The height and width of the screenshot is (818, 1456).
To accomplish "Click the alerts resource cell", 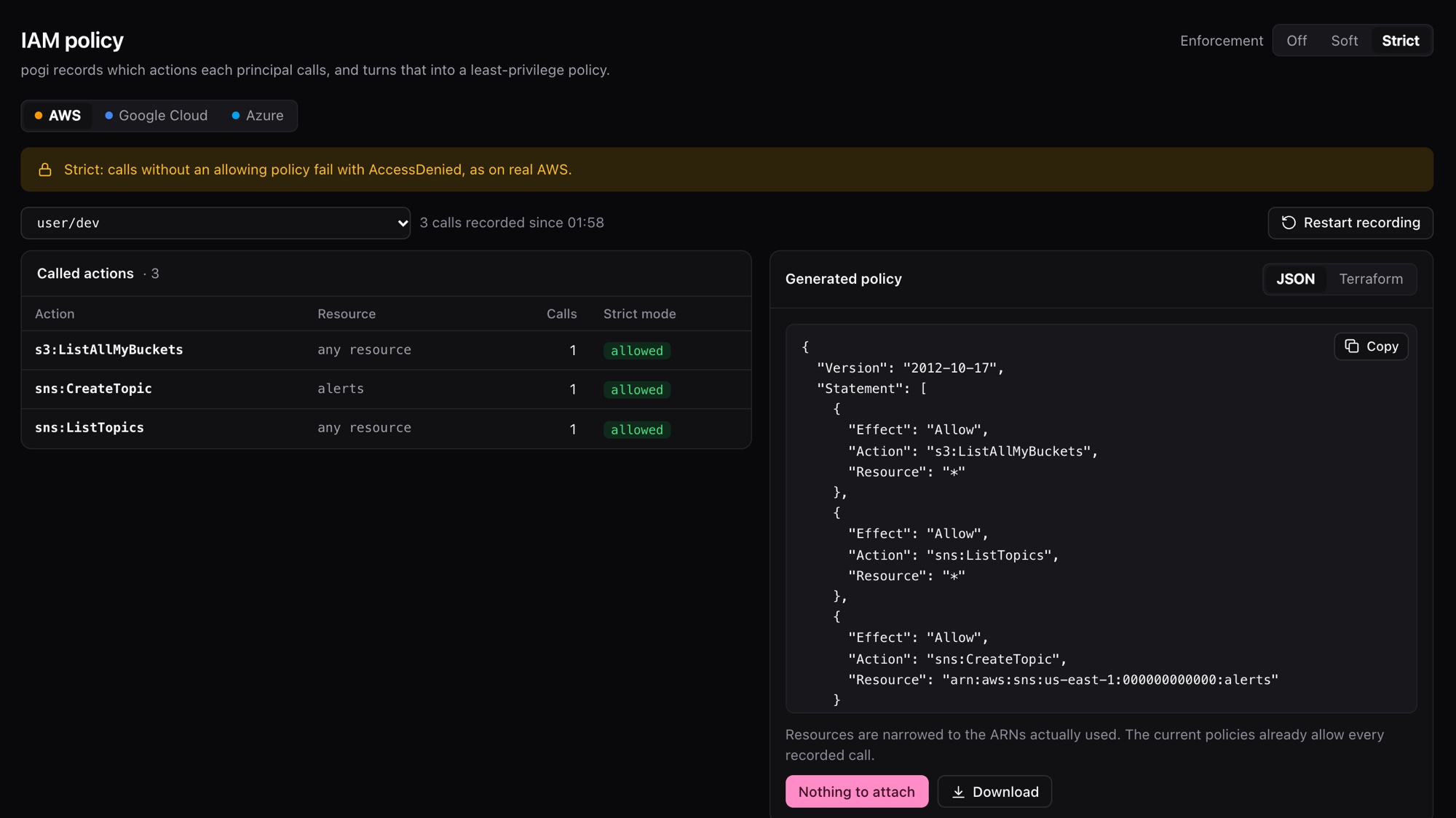I will 341,389.
